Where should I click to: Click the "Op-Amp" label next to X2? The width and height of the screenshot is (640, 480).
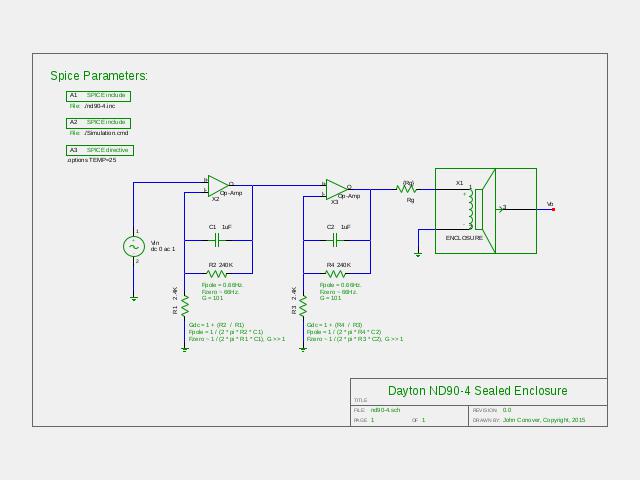click(x=231, y=193)
